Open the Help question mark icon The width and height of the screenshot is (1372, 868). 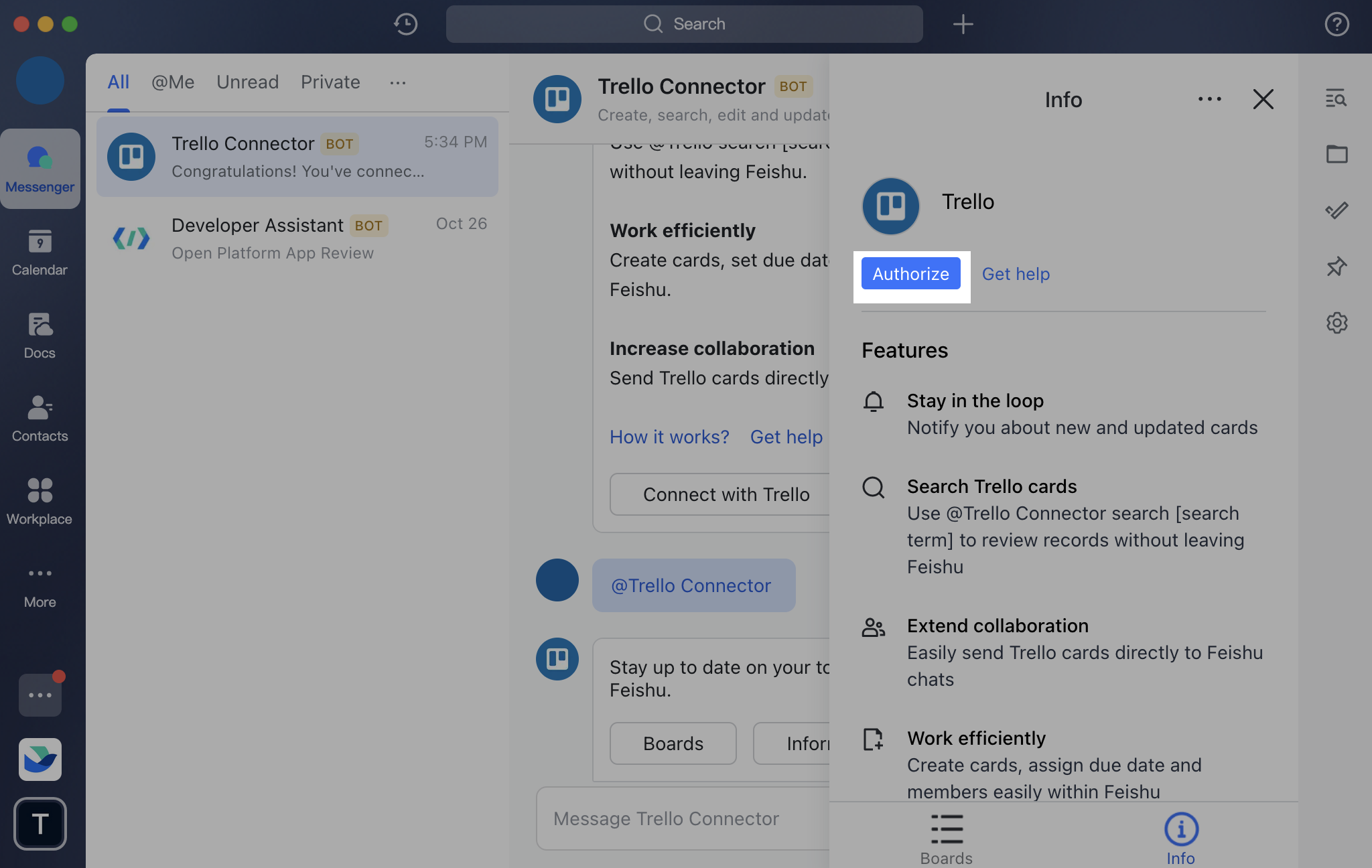point(1337,23)
